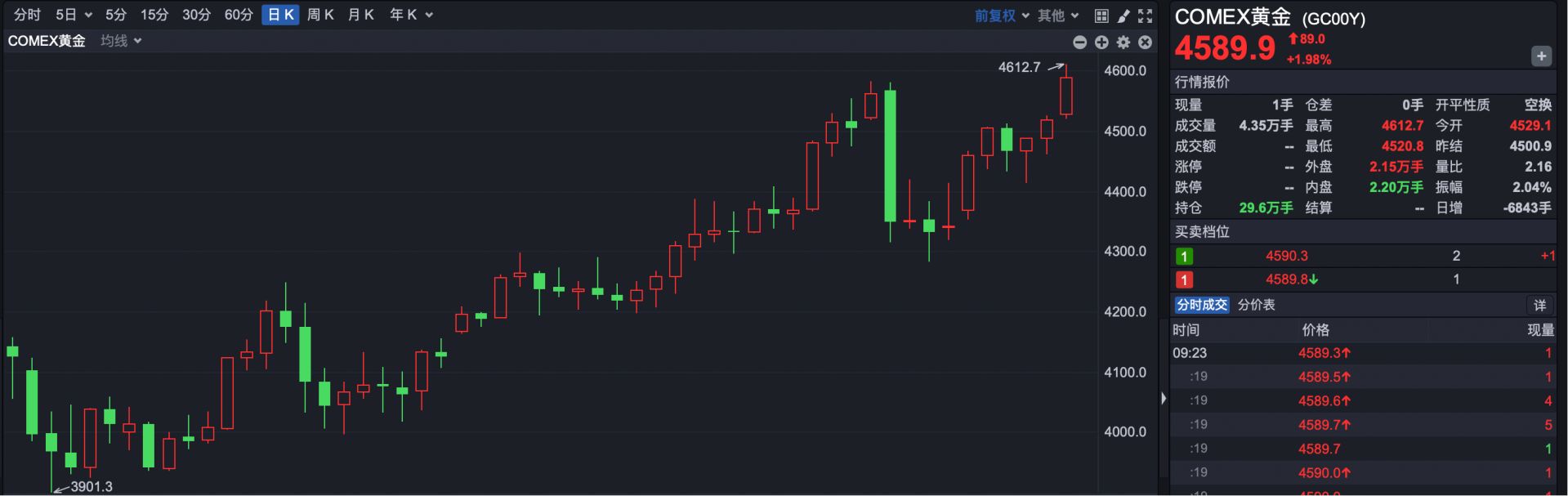Click the 昨结 value 4500.9
1568x496 pixels.
coord(1530,146)
